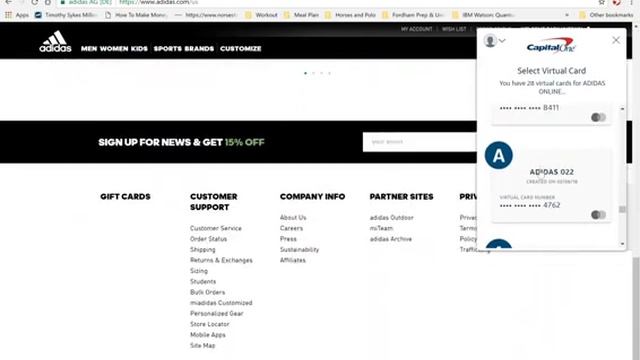Open the Fordham Prep bookmarks folder

point(413,15)
